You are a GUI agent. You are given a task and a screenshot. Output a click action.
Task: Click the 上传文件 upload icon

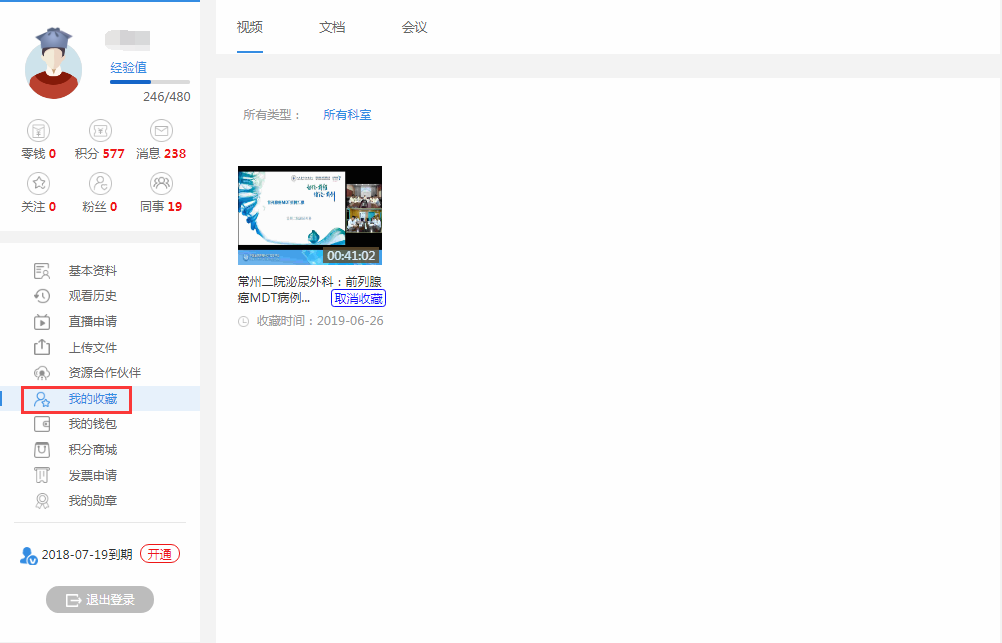42,347
